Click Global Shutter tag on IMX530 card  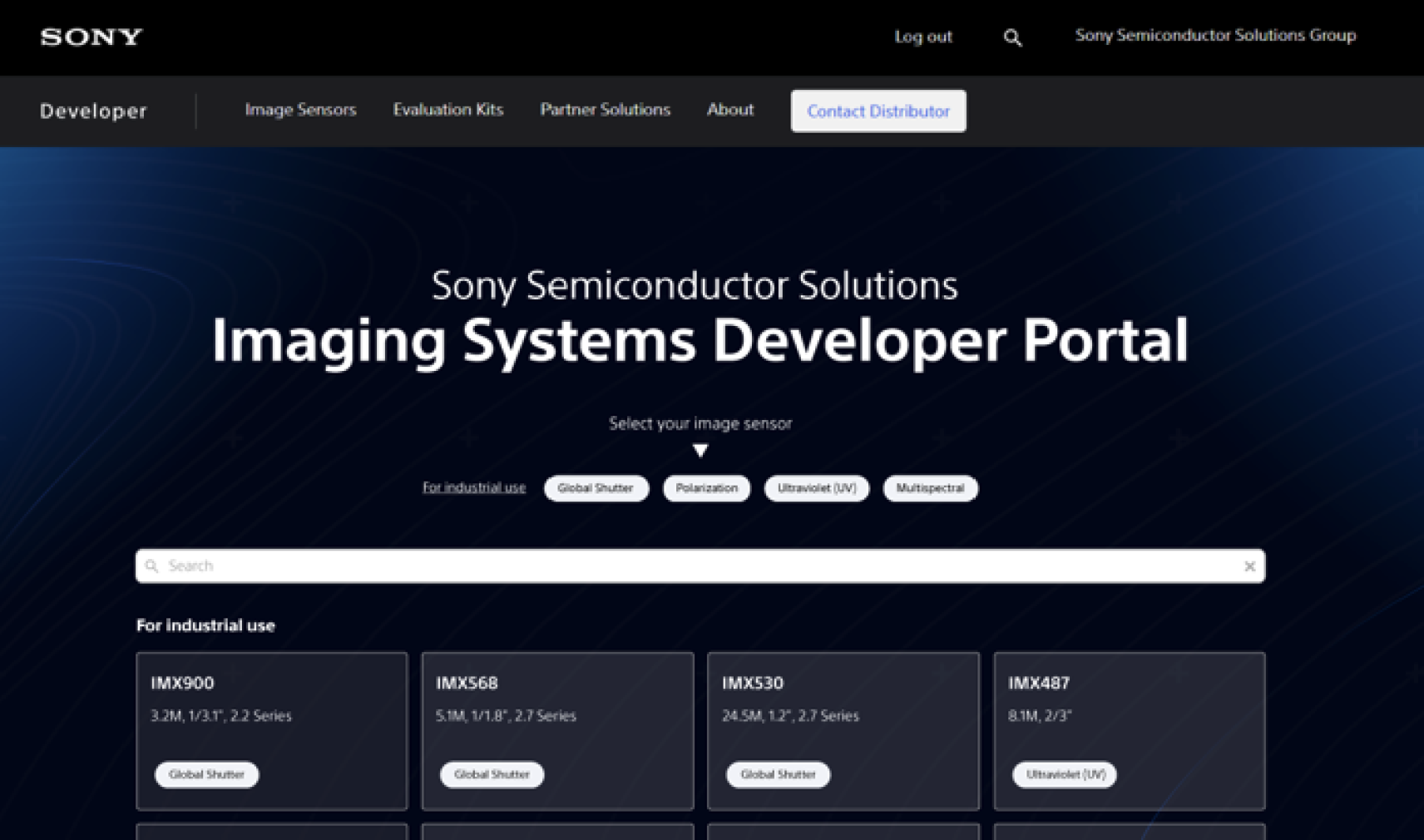[778, 774]
